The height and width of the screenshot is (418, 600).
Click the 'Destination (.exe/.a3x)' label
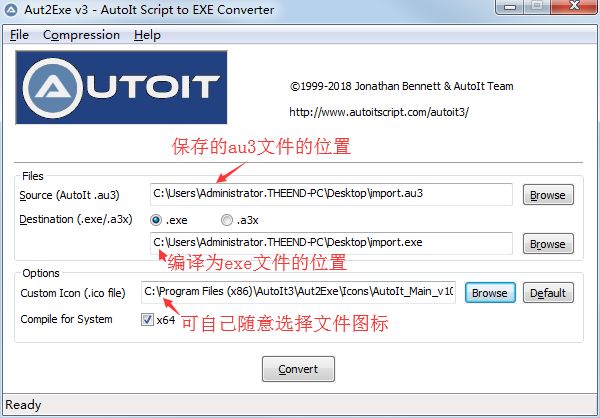point(76,219)
